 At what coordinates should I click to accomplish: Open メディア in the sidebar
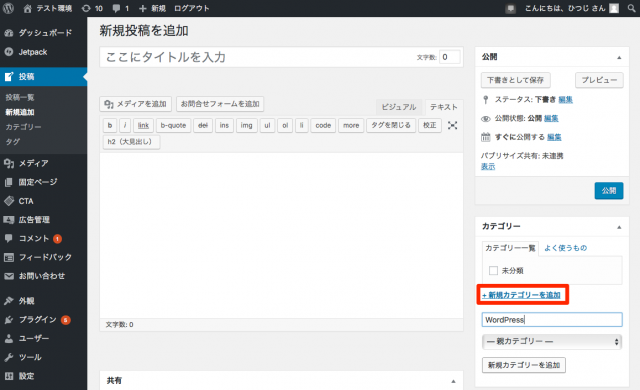pyautogui.click(x=43, y=163)
